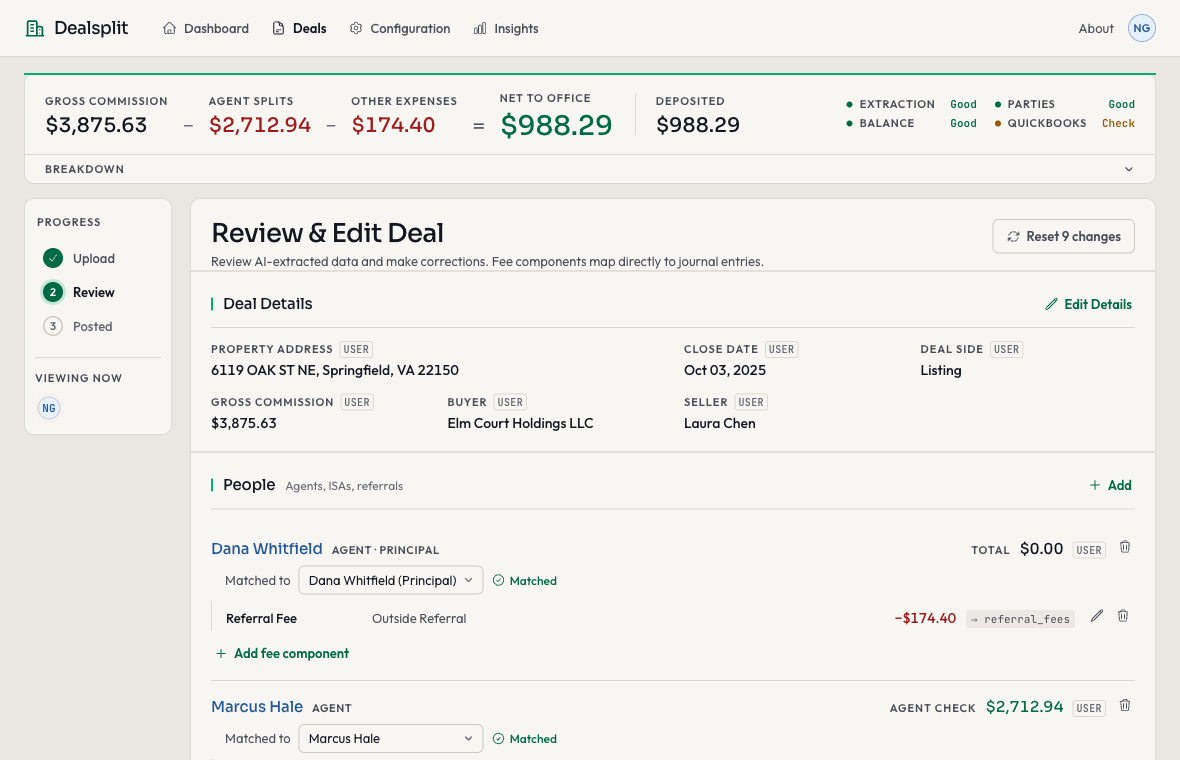Image resolution: width=1180 pixels, height=760 pixels.
Task: Click the Edit Details link
Action: [x=1088, y=304]
